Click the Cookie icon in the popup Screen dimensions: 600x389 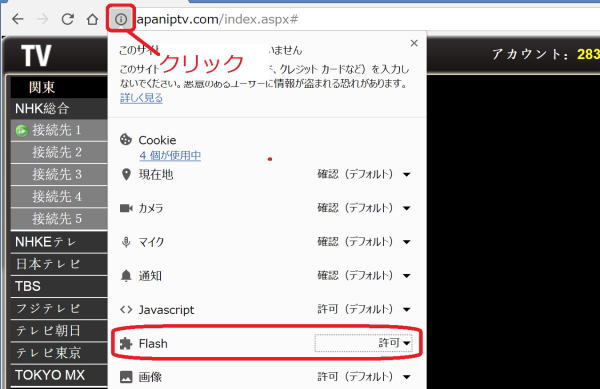[126, 140]
